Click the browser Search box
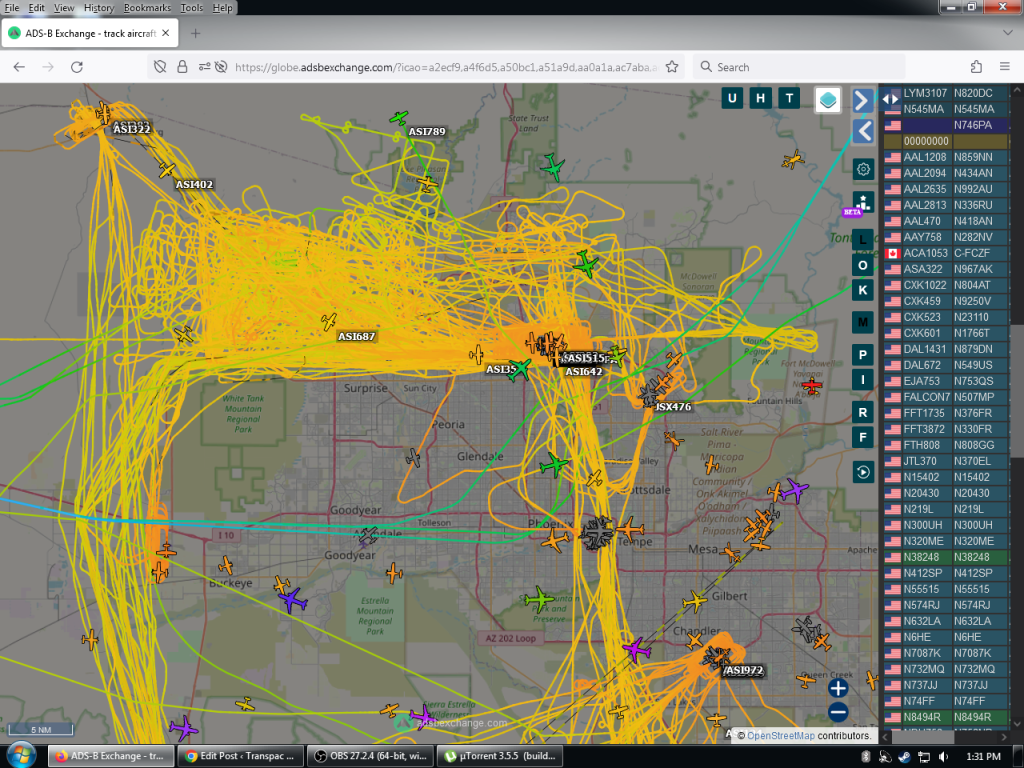 (799, 67)
